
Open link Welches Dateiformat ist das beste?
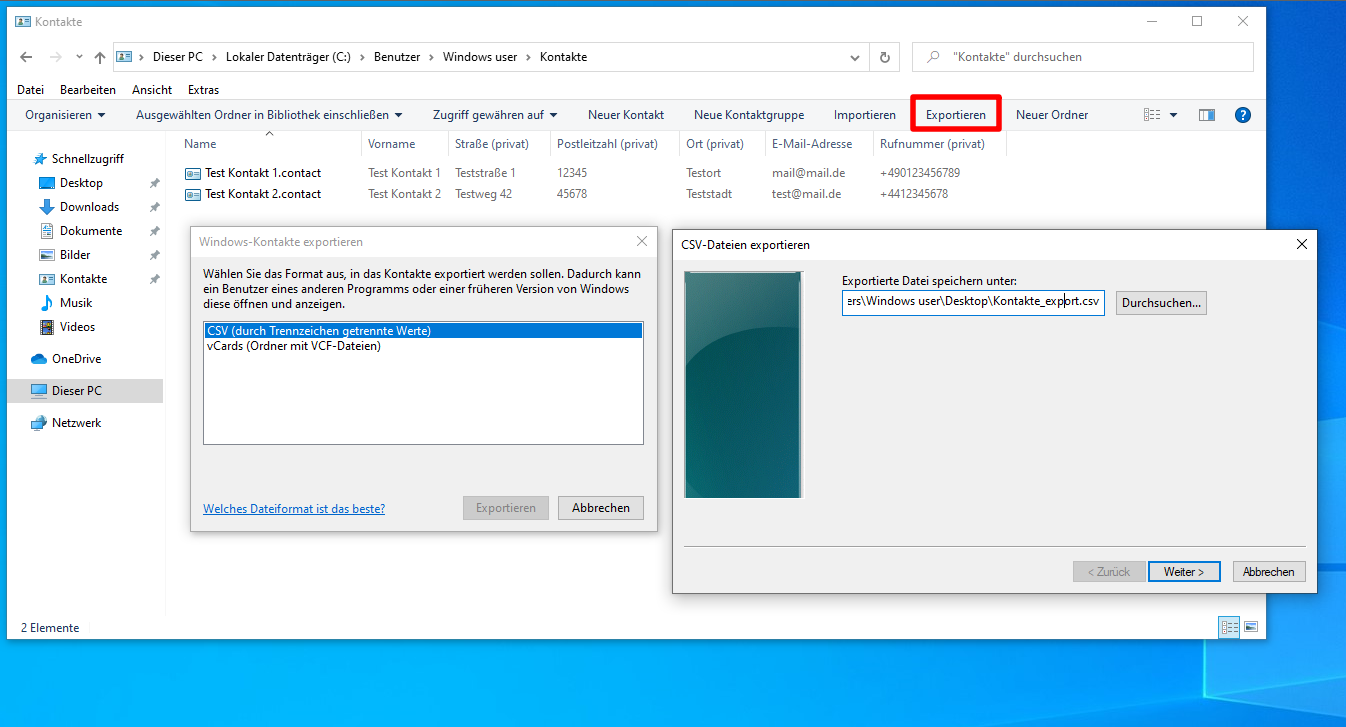294,509
